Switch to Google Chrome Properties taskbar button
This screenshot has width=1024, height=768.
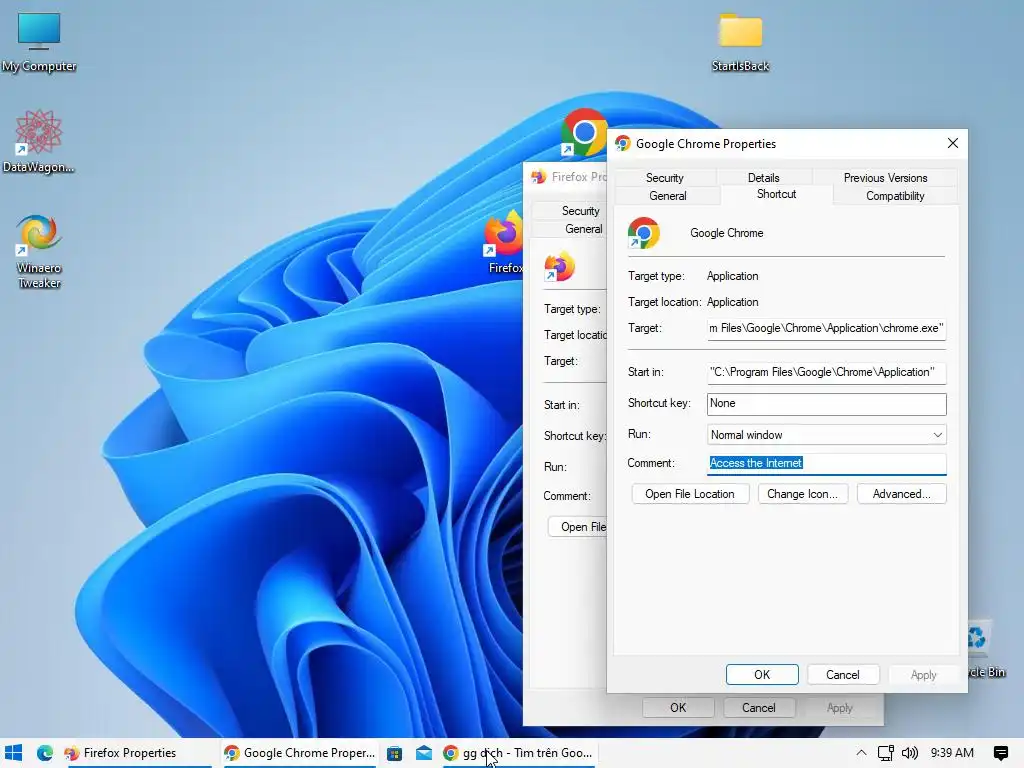300,753
